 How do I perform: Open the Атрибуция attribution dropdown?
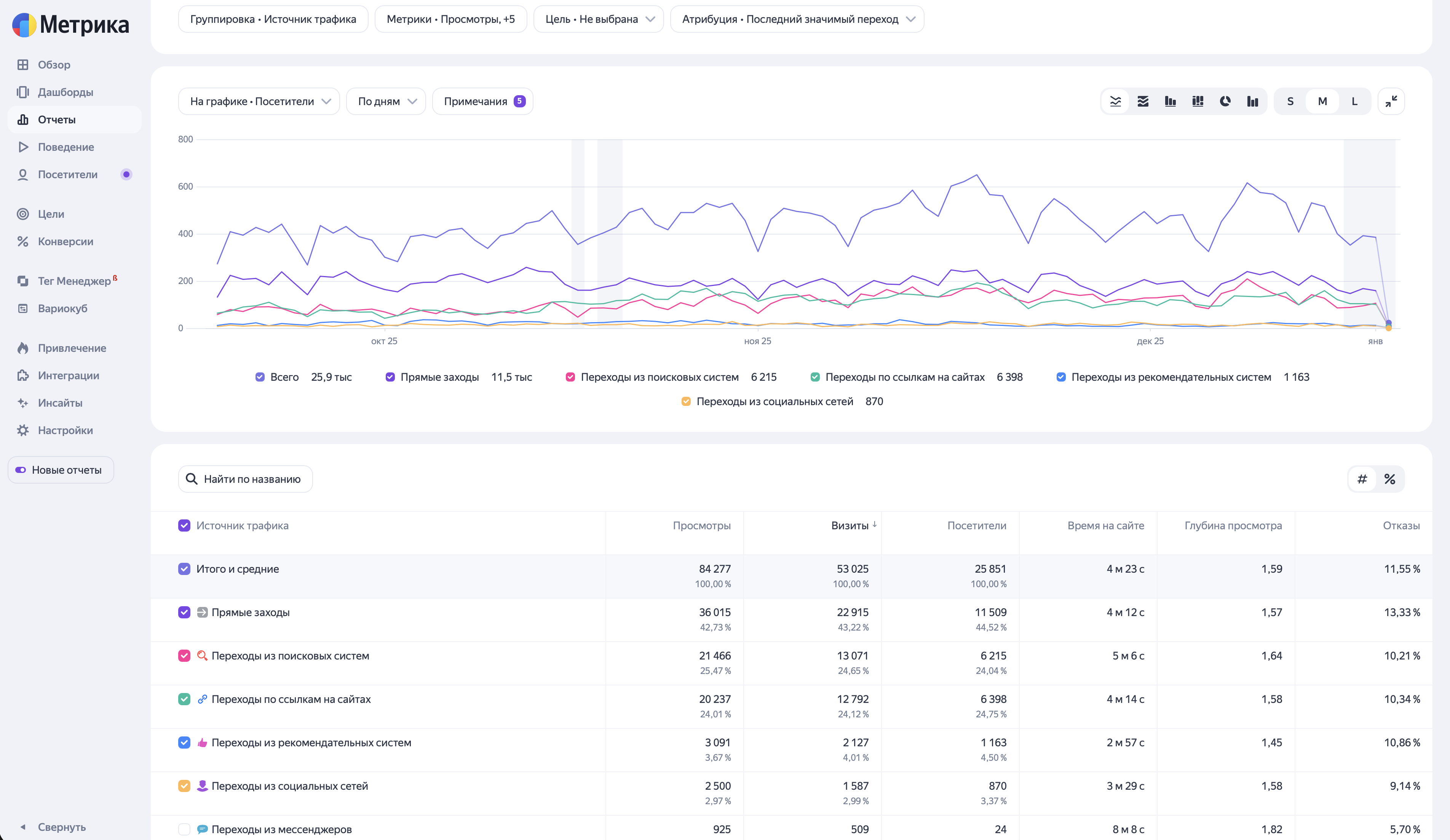pyautogui.click(x=797, y=19)
